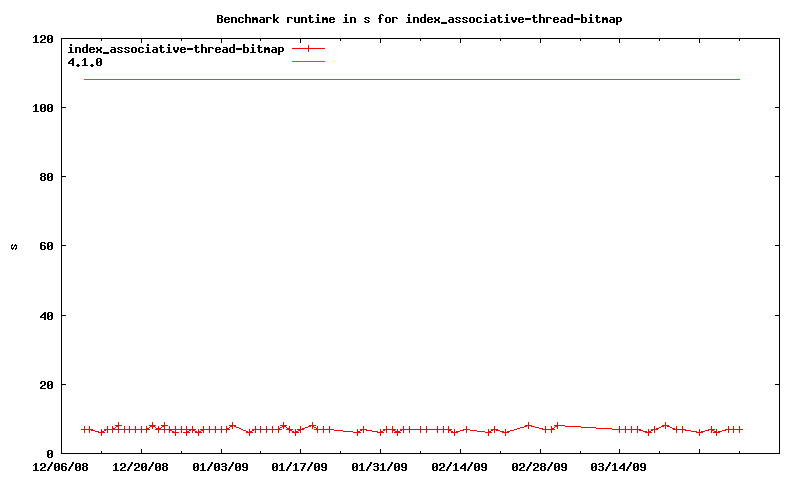Screen dimensions: 800x480
Task: Click the 01/17/09 date label
Action: coord(300,466)
